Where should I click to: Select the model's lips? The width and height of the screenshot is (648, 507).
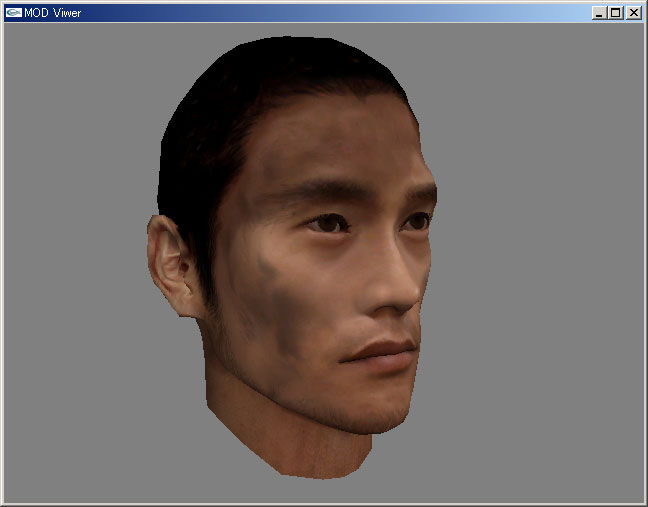tap(382, 352)
